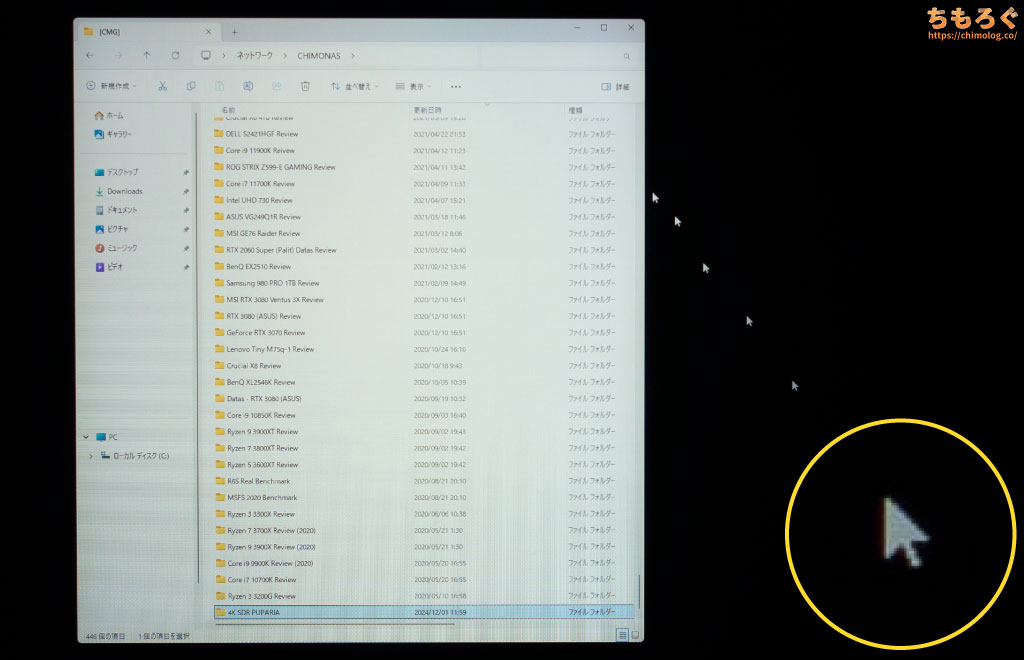Add a new tab with plus

click(x=234, y=32)
